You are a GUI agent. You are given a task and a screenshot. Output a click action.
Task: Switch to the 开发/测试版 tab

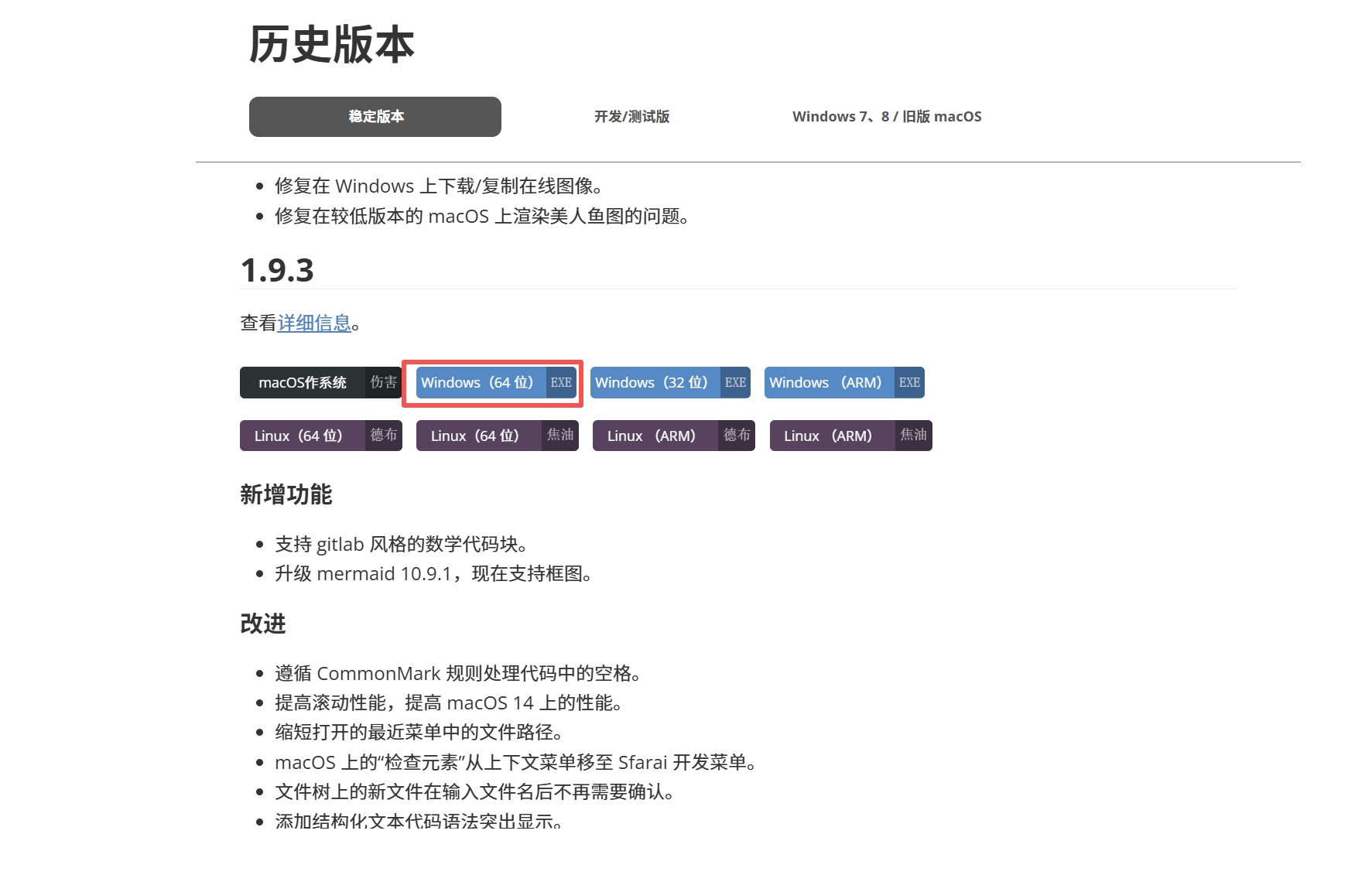point(631,117)
